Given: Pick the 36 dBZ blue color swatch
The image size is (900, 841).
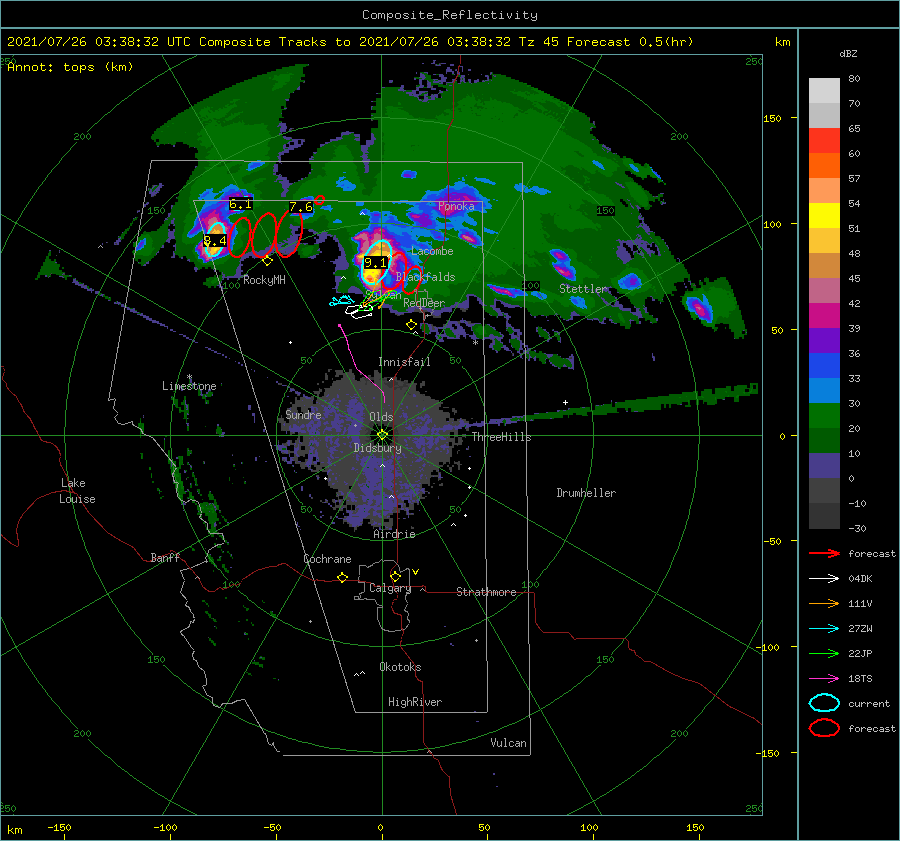Looking at the screenshot, I should click(824, 366).
